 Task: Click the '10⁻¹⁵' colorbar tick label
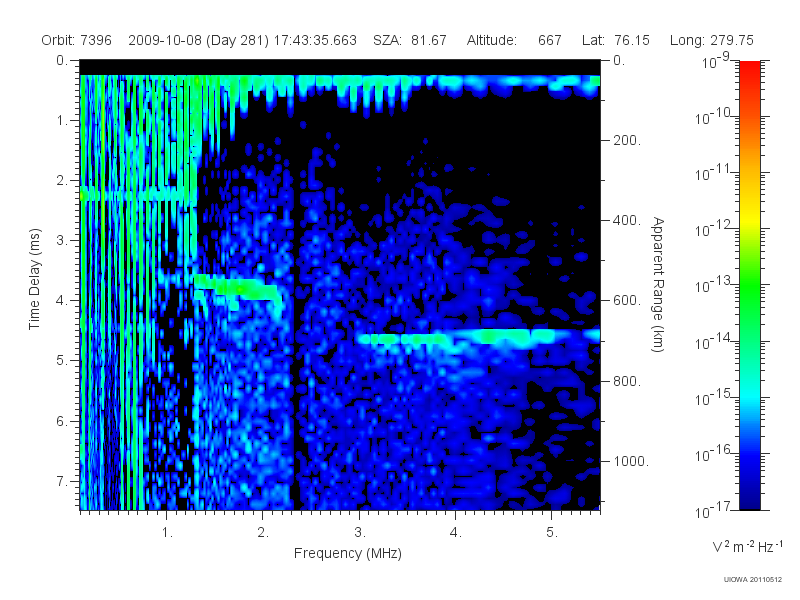[x=715, y=397]
